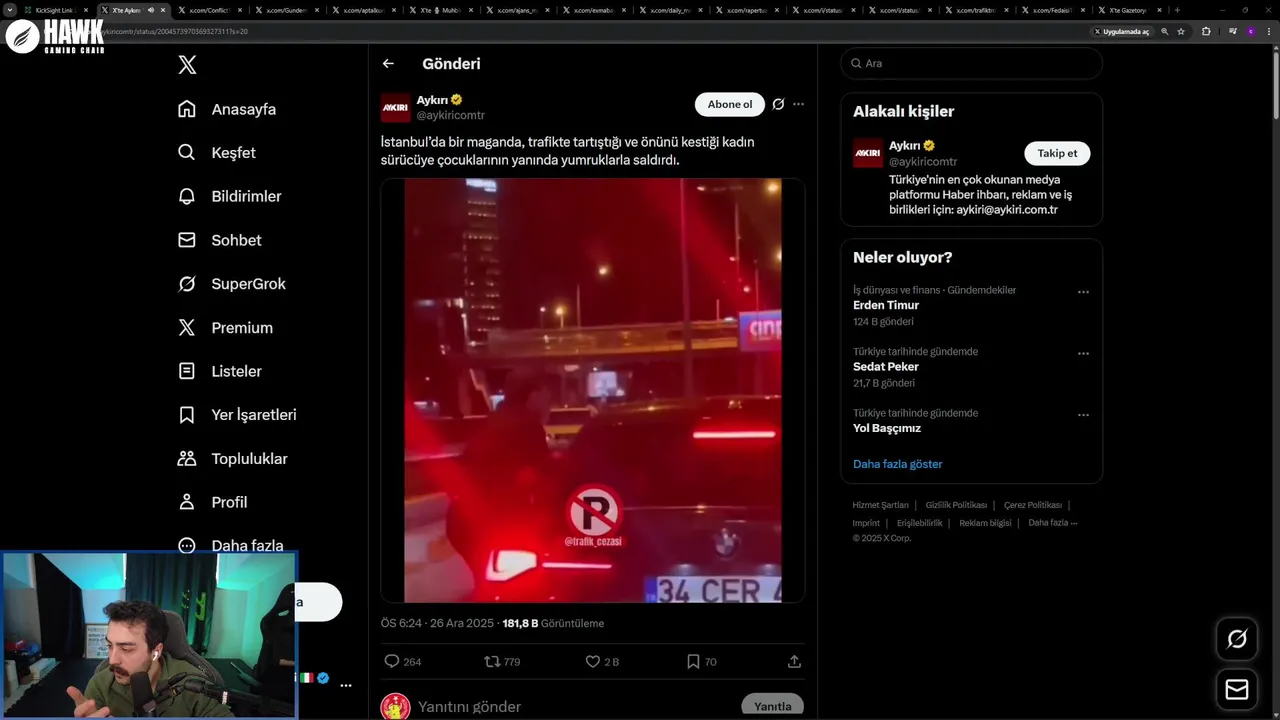Viewport: 1280px width, 720px height.
Task: Switch to X'te Gazetory browser tab
Action: pos(1129,10)
